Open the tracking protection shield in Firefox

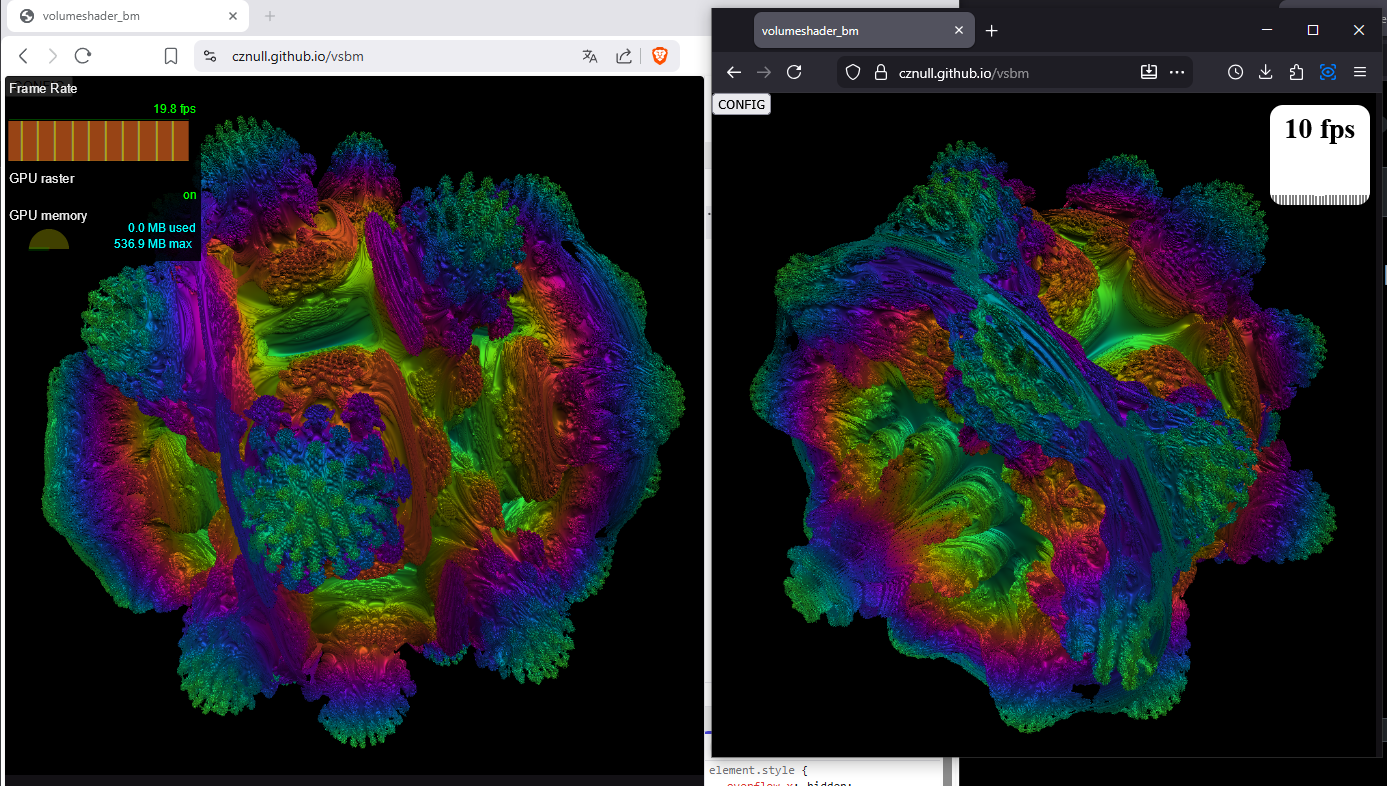[x=853, y=72]
